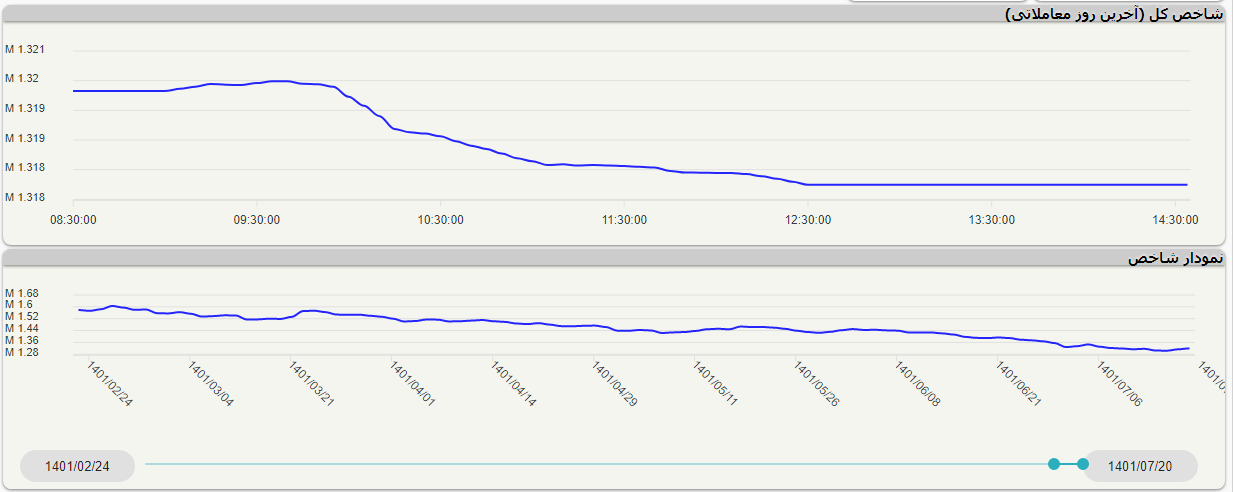Click the right handle of date range slider

click(x=1083, y=464)
